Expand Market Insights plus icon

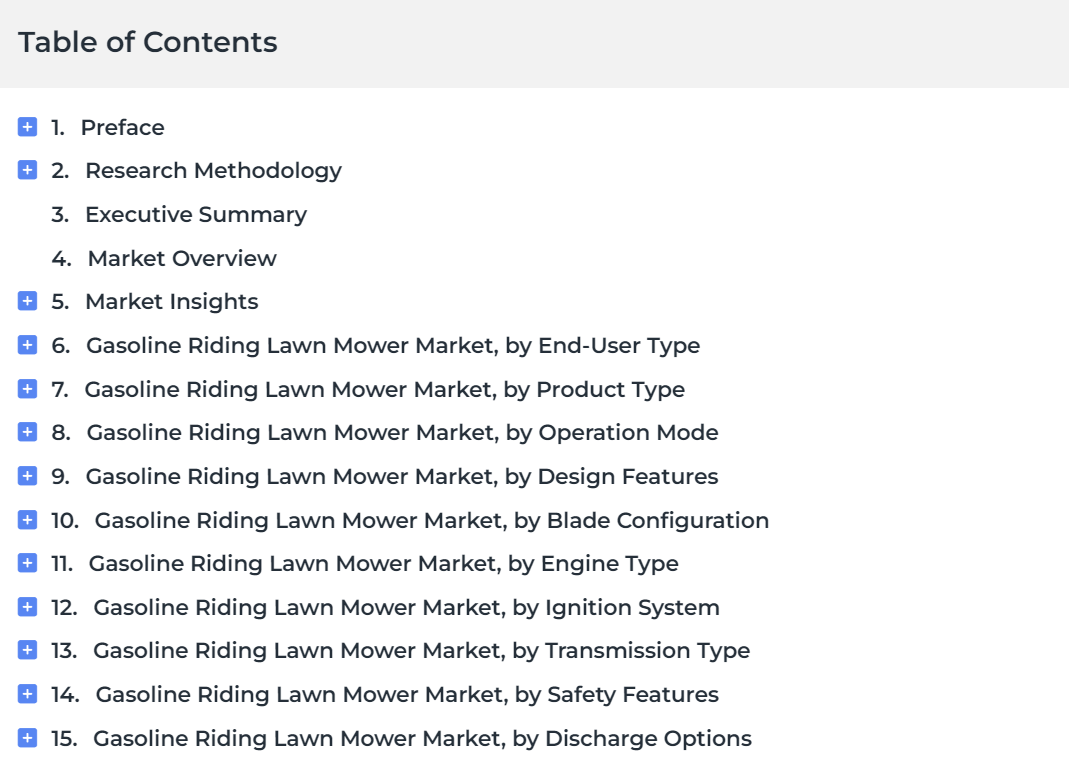[x=27, y=301]
